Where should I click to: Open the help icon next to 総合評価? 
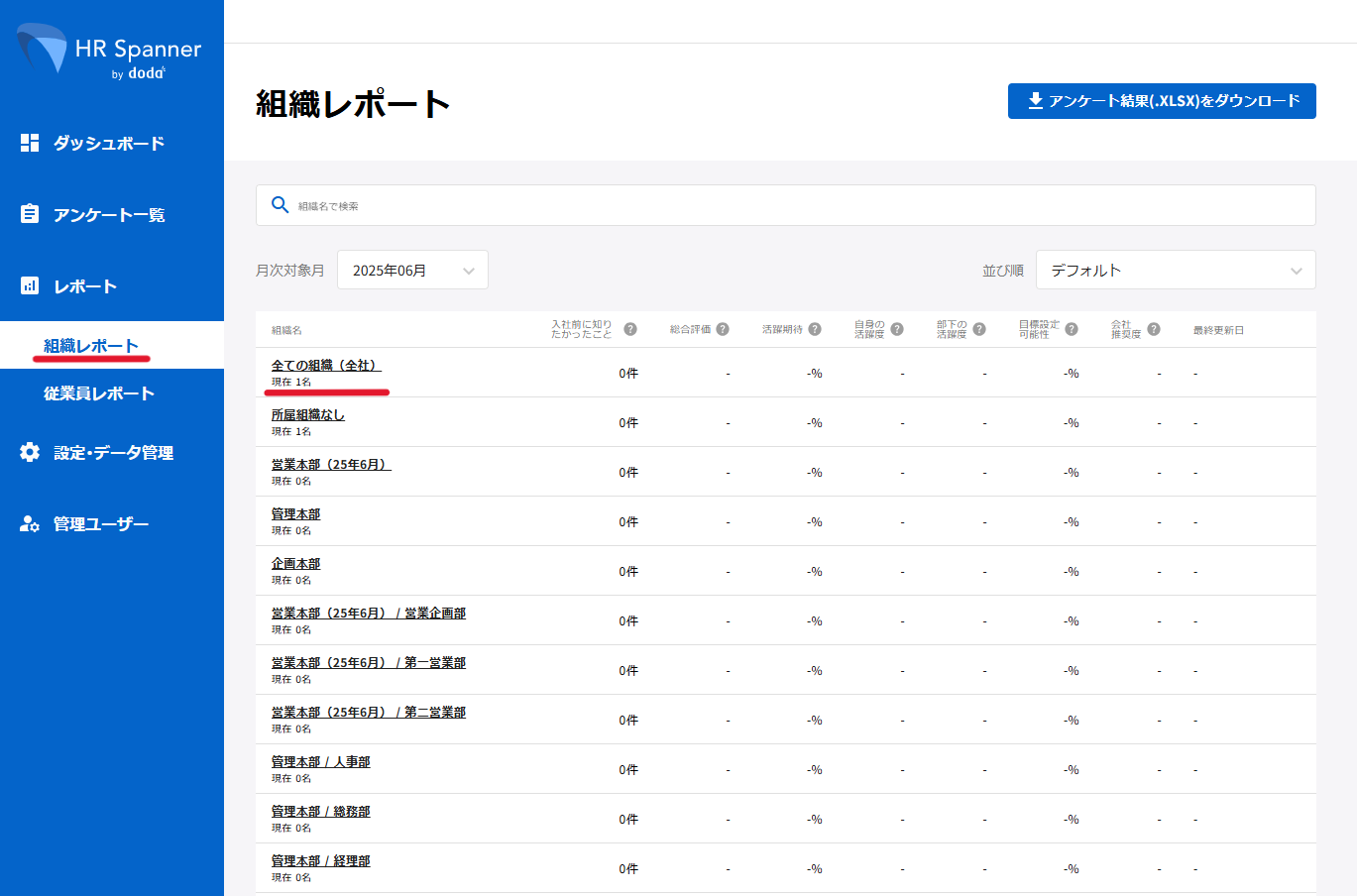[x=723, y=328]
